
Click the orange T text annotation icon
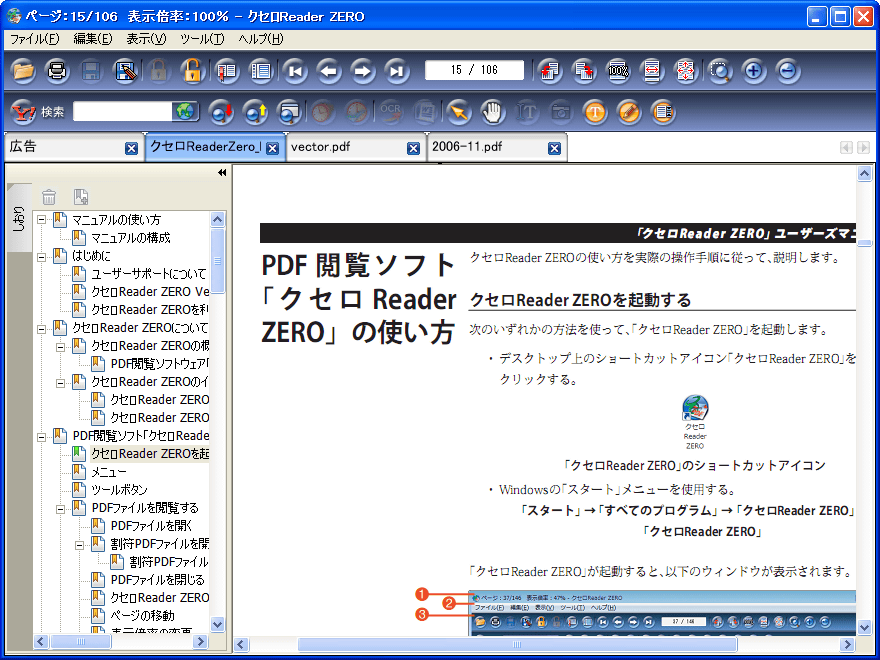point(595,112)
